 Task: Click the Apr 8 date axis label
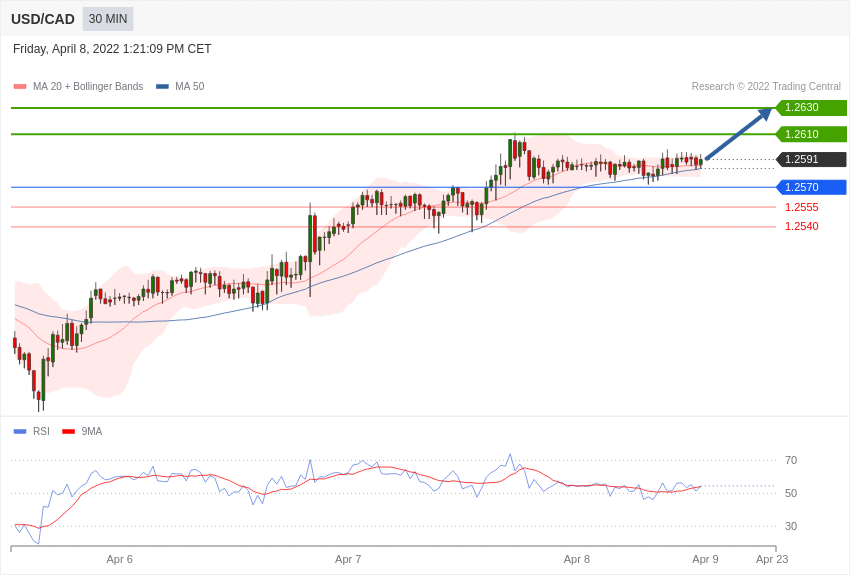577,559
